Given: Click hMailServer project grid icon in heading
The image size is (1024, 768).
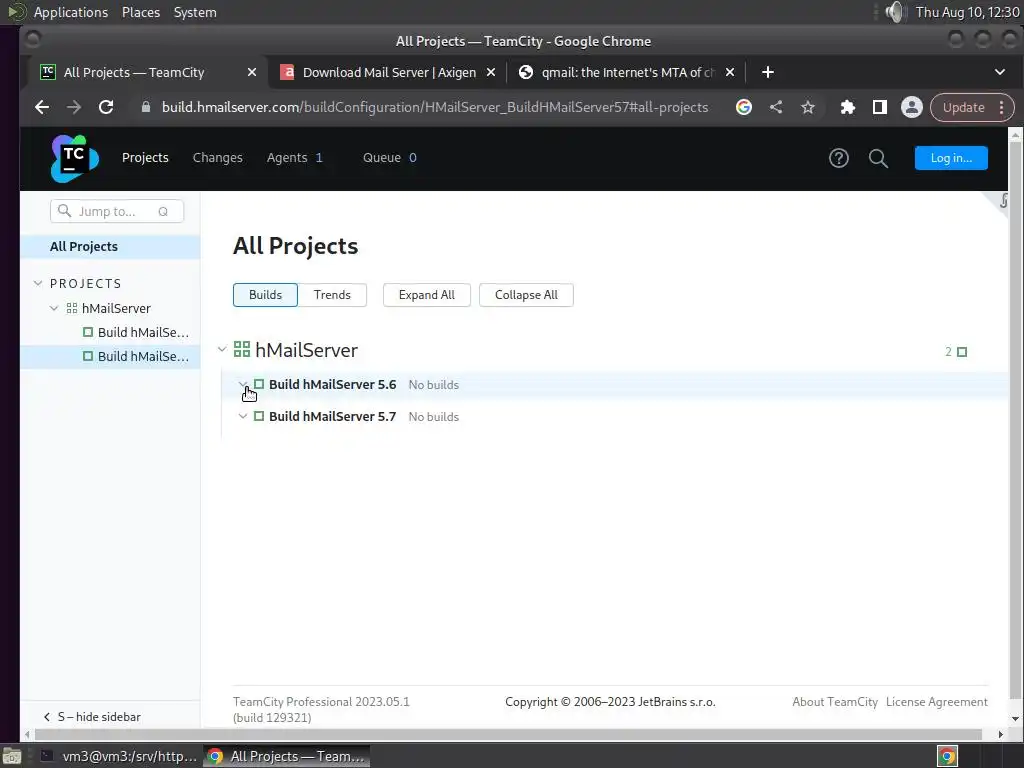Looking at the screenshot, I should [242, 349].
